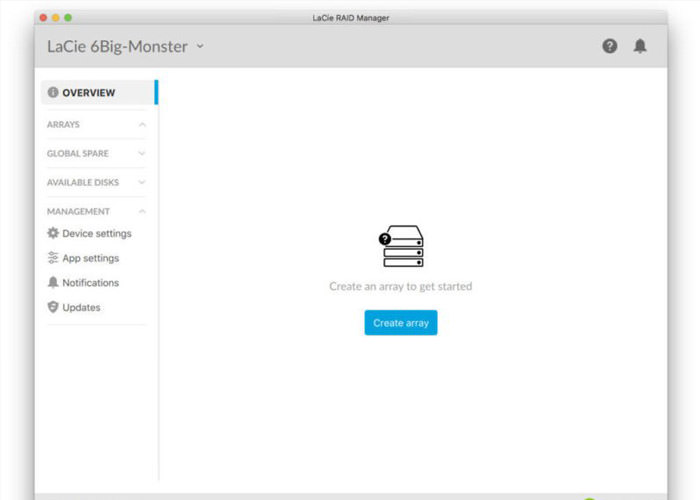This screenshot has height=500, width=700.
Task: Open Notifications in Management
Action: click(83, 282)
